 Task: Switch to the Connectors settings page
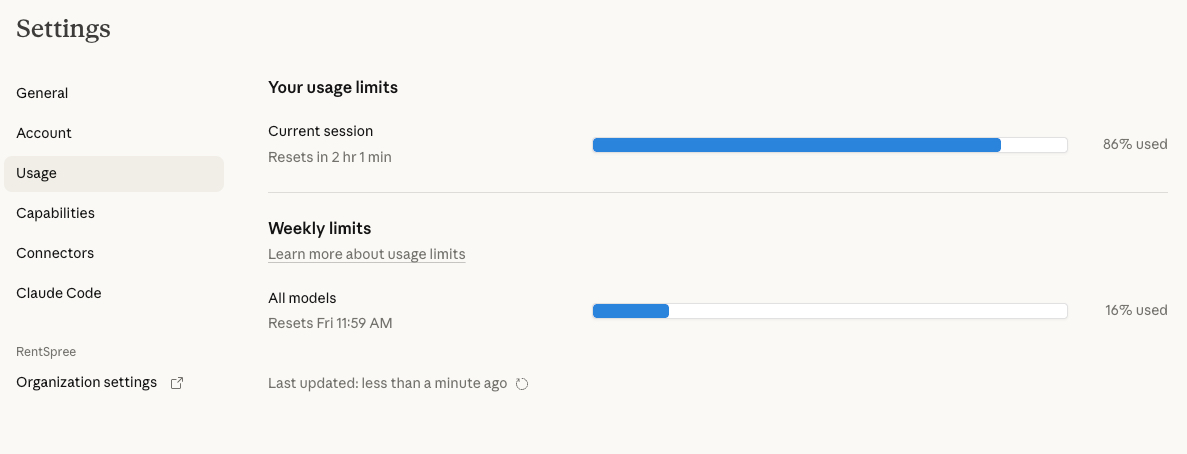click(x=55, y=253)
